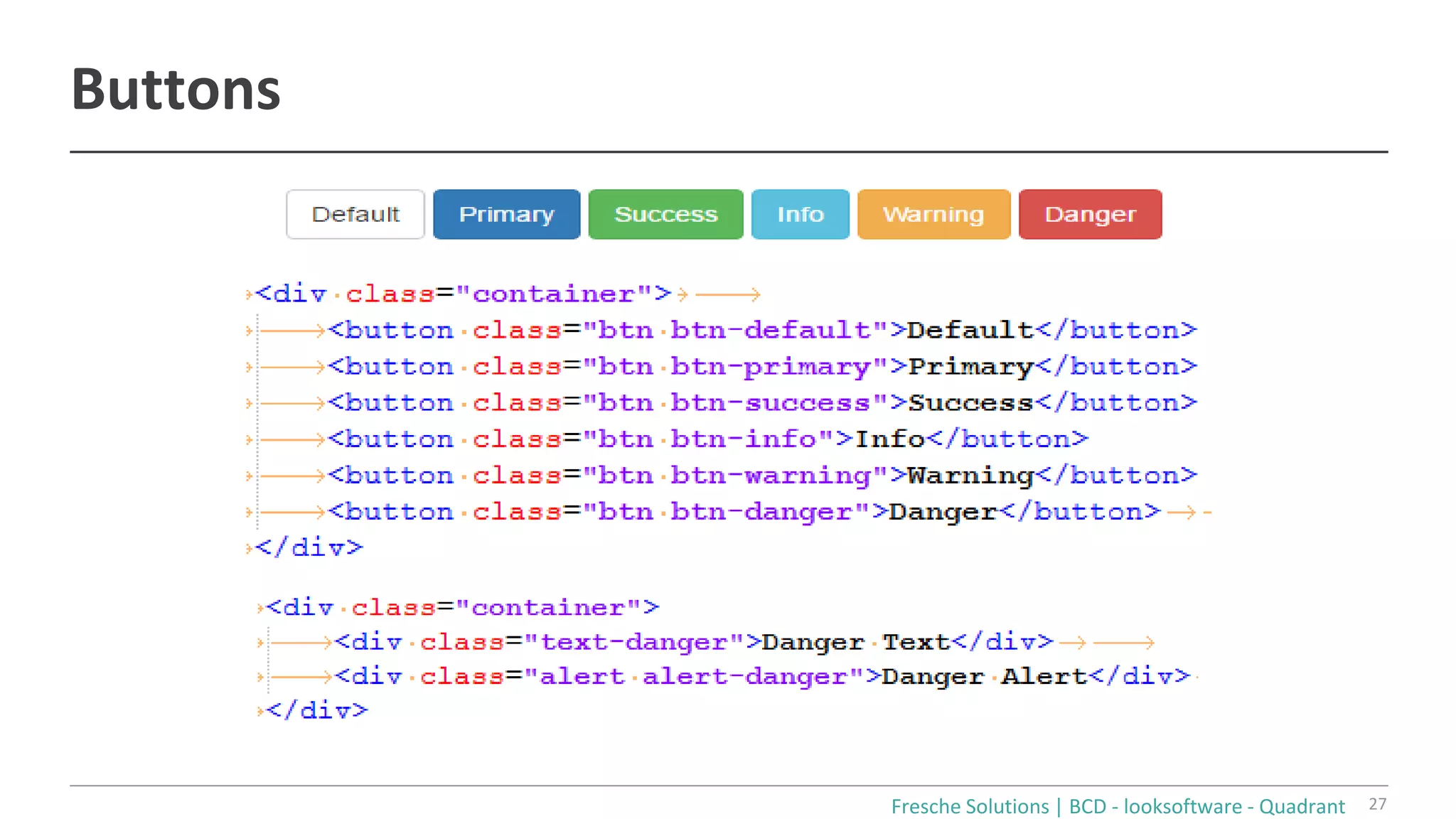Click the first div container code line

[x=462, y=294]
